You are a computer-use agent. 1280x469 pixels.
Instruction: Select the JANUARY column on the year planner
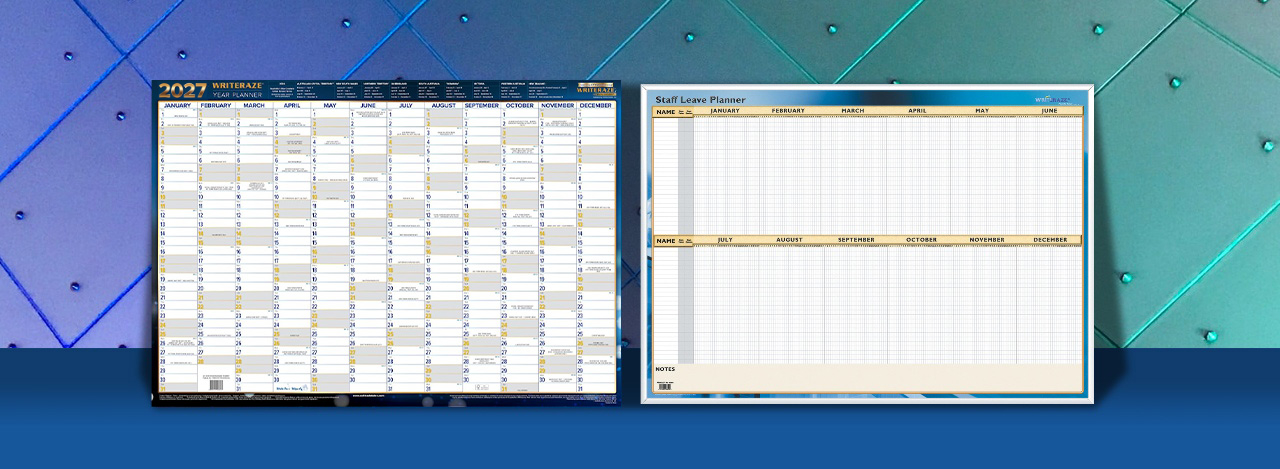[x=177, y=247]
